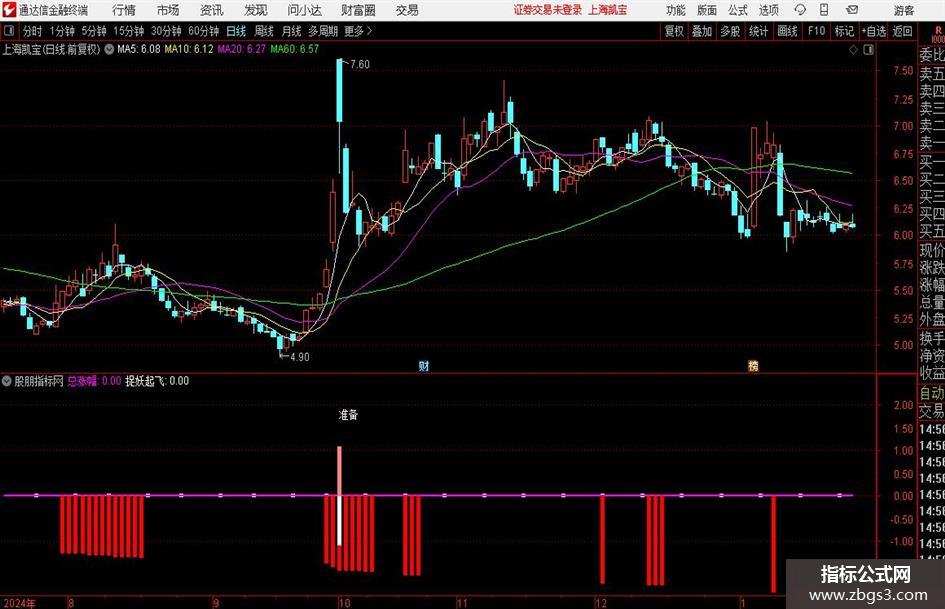
Task: Click the 2024年 label on time axis
Action: (x=19, y=603)
